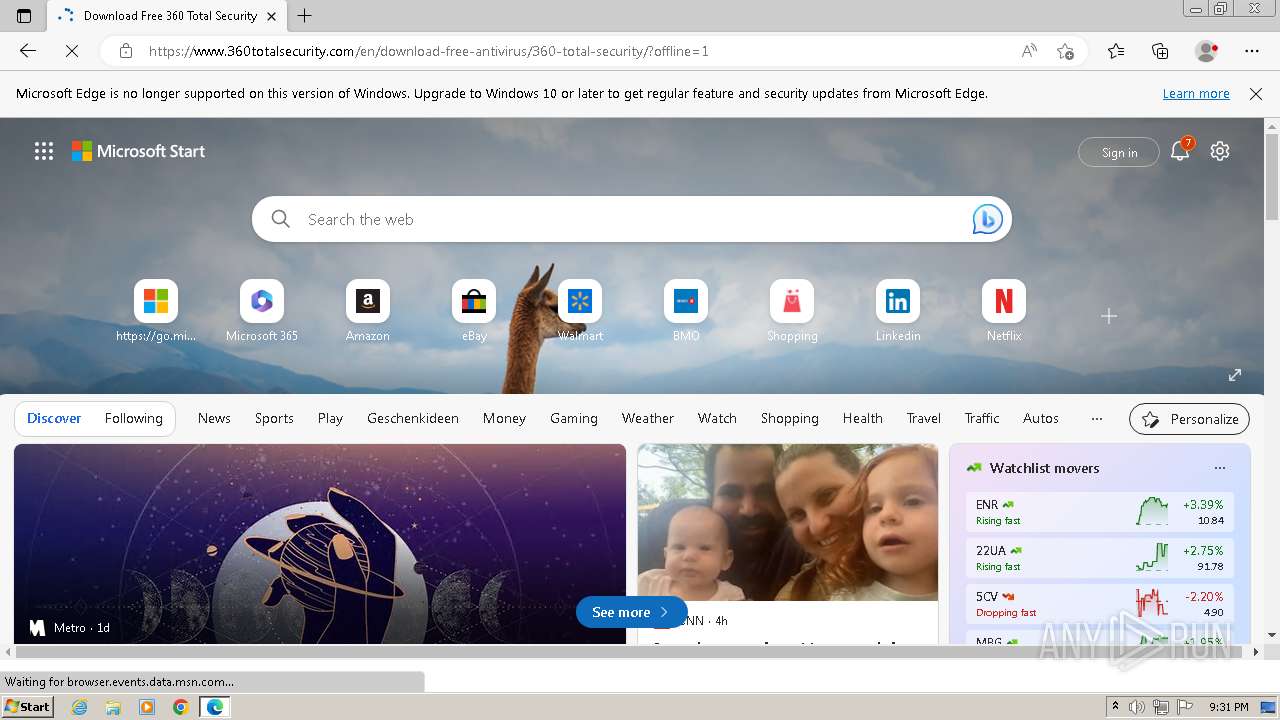Open the Money category

tap(504, 418)
